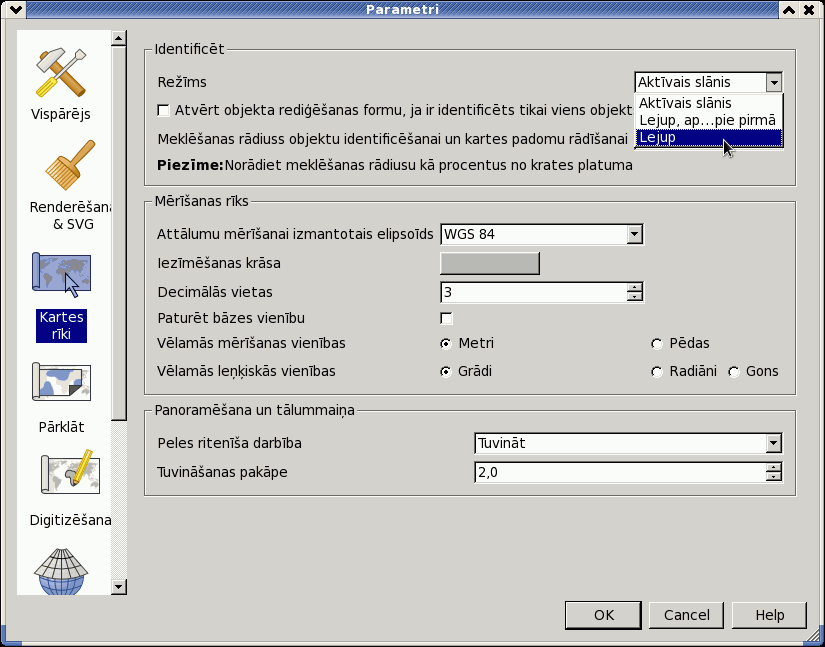
Task: Confirm settings with the OK button
Action: click(x=603, y=615)
